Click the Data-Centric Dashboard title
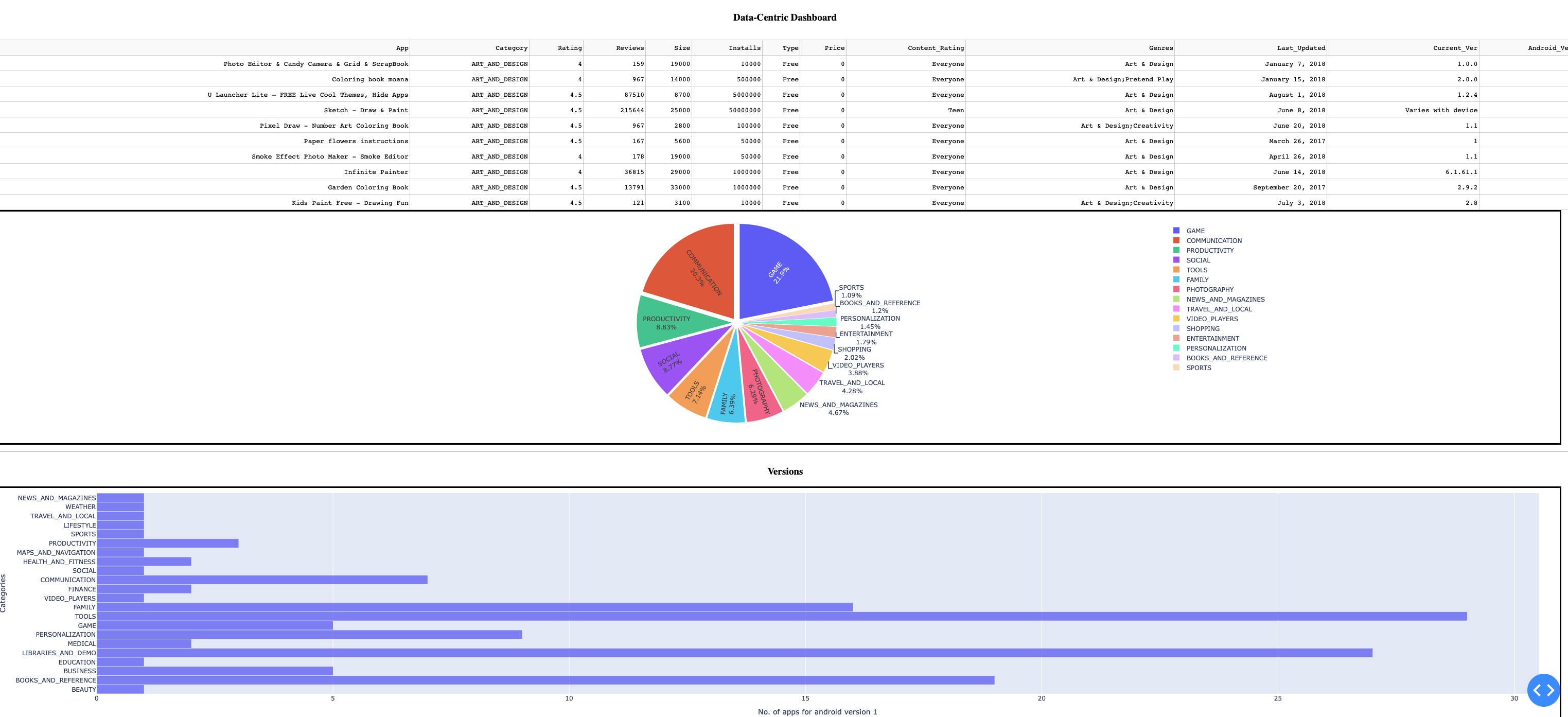1568x717 pixels. tap(784, 18)
